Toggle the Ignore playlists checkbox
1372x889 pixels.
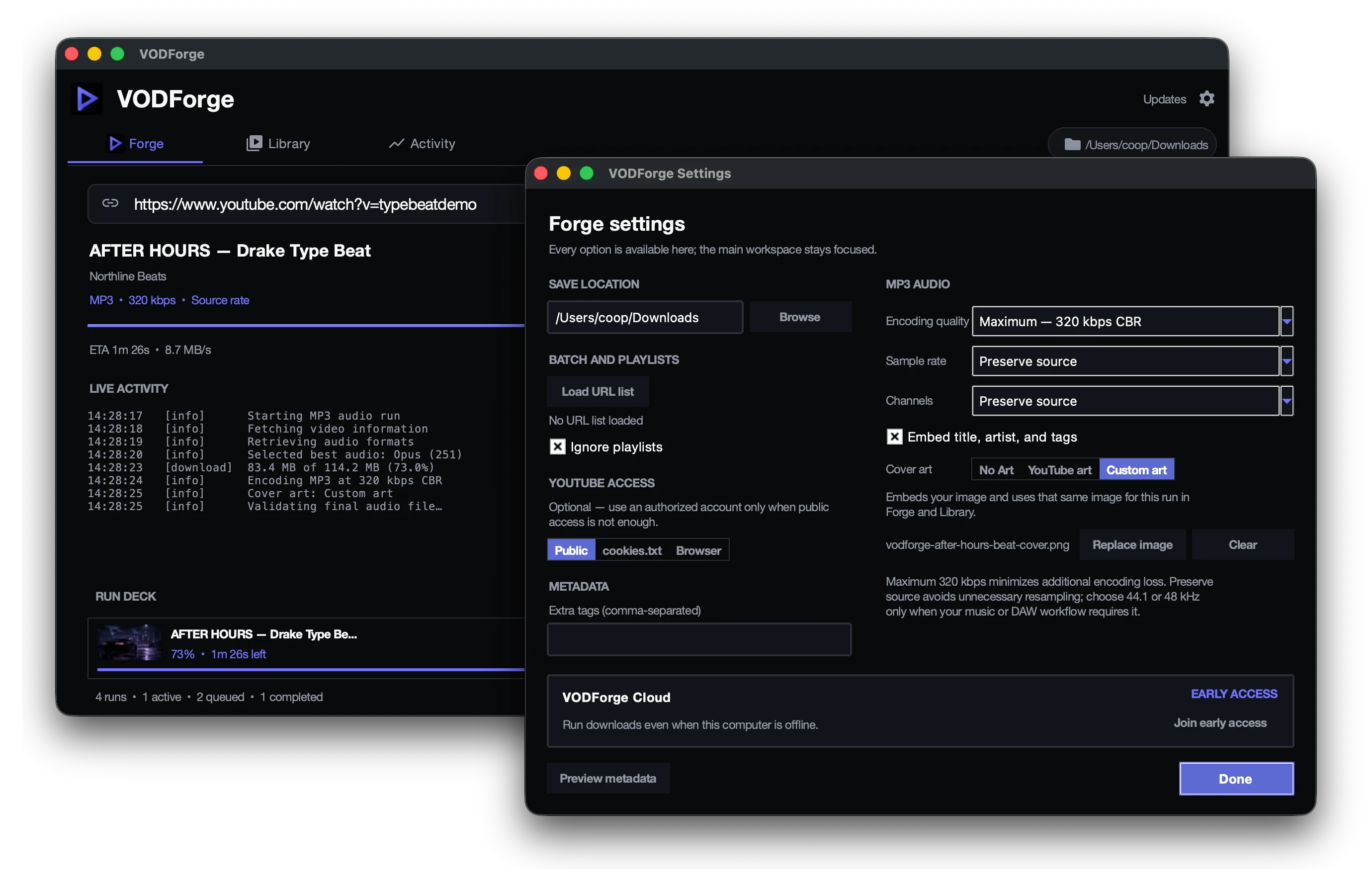pyautogui.click(x=557, y=447)
